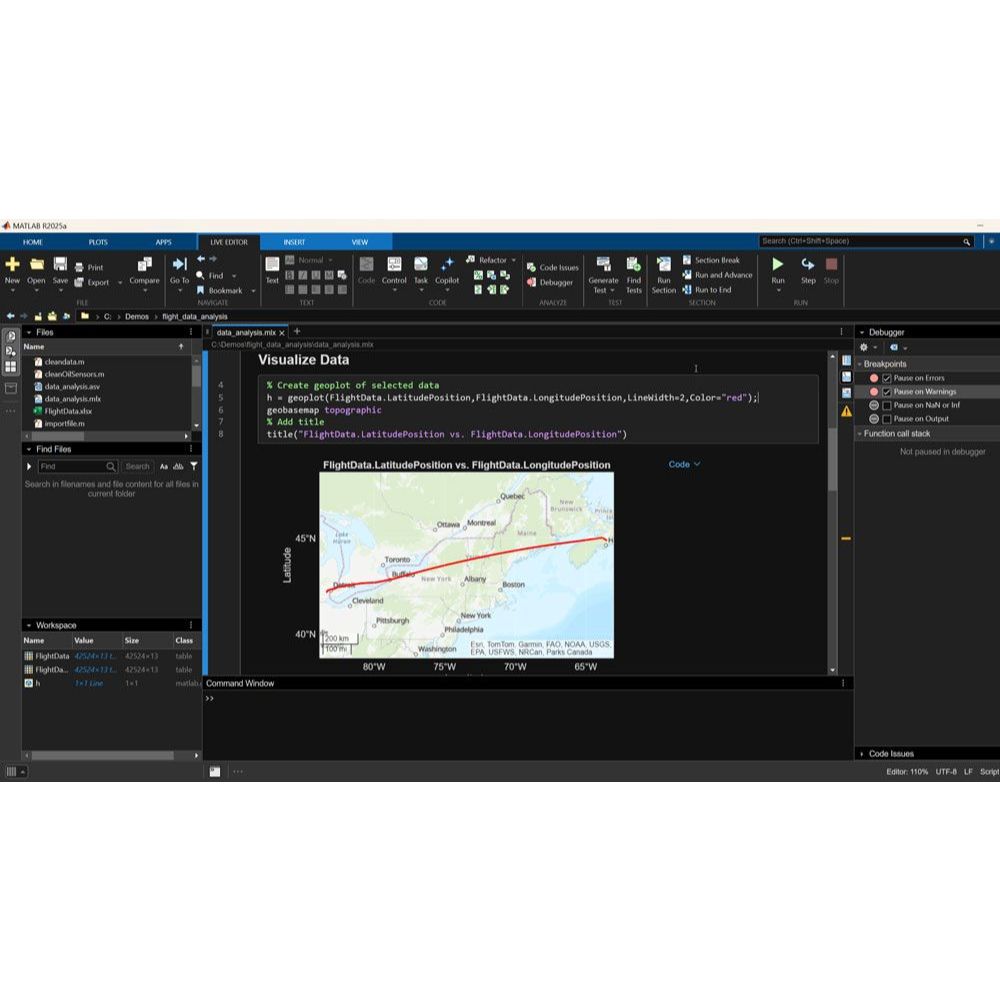The height and width of the screenshot is (1000, 1000).
Task: Enable Pause on NaN or Inf
Action: pos(886,406)
